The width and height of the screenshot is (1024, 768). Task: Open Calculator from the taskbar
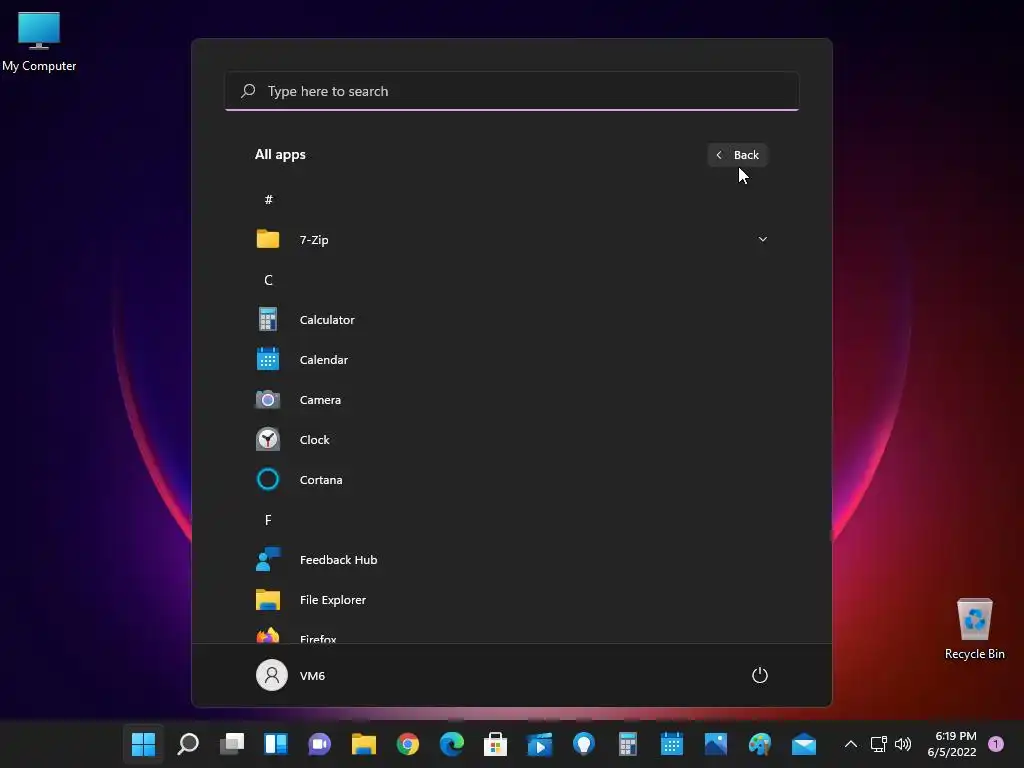click(x=628, y=743)
